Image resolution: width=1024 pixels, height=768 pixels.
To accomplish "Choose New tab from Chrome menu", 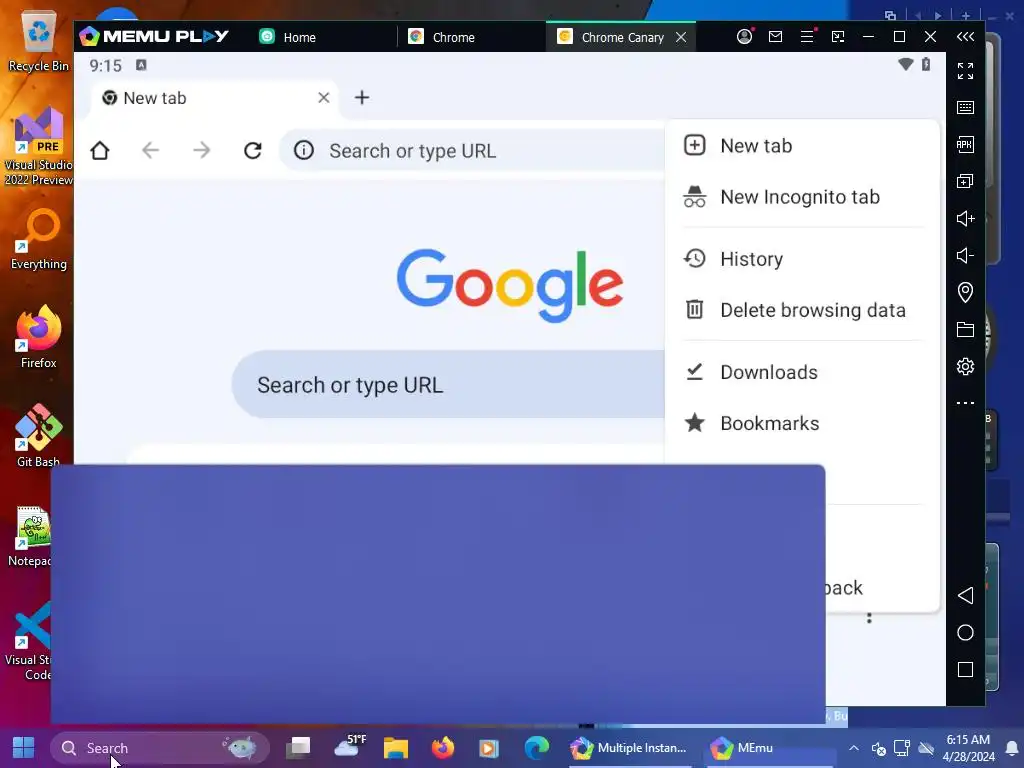I will point(803,146).
